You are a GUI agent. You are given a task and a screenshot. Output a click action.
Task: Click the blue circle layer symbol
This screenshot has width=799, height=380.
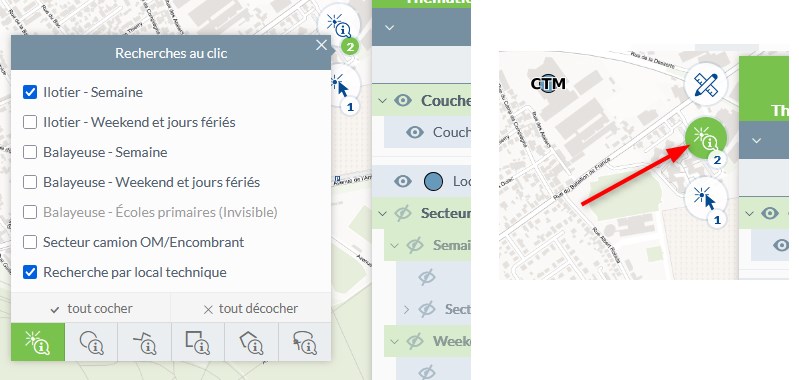(x=434, y=181)
